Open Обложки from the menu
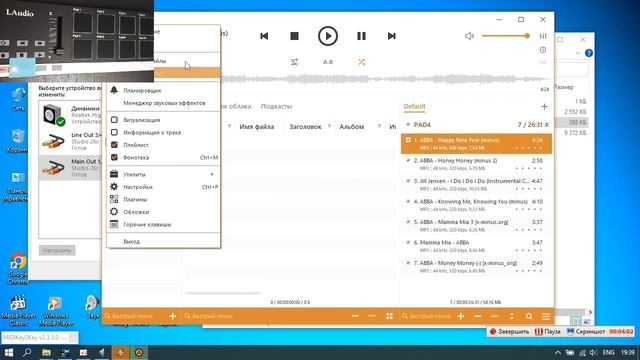The height and width of the screenshot is (360, 640). coord(163,212)
